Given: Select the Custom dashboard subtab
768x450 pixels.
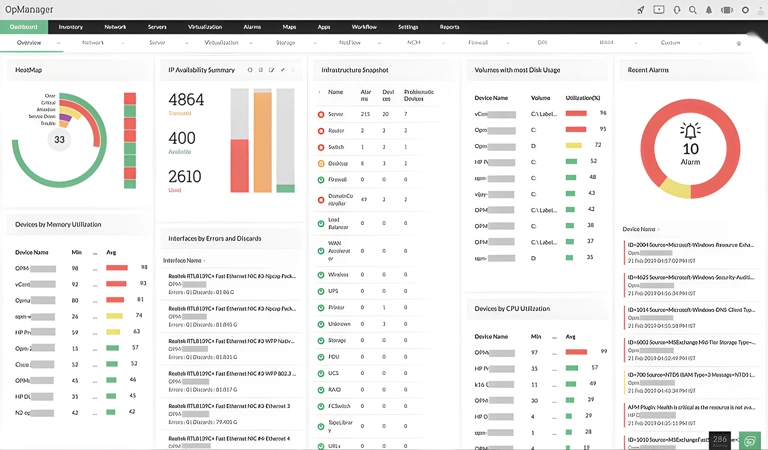Looking at the screenshot, I should pyautogui.click(x=670, y=43).
